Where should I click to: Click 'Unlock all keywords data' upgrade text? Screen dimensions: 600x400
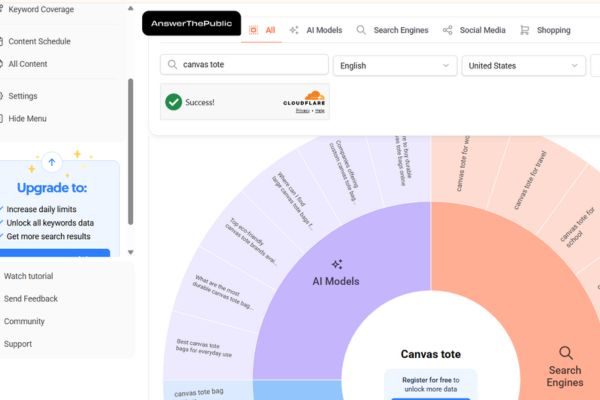(50, 223)
